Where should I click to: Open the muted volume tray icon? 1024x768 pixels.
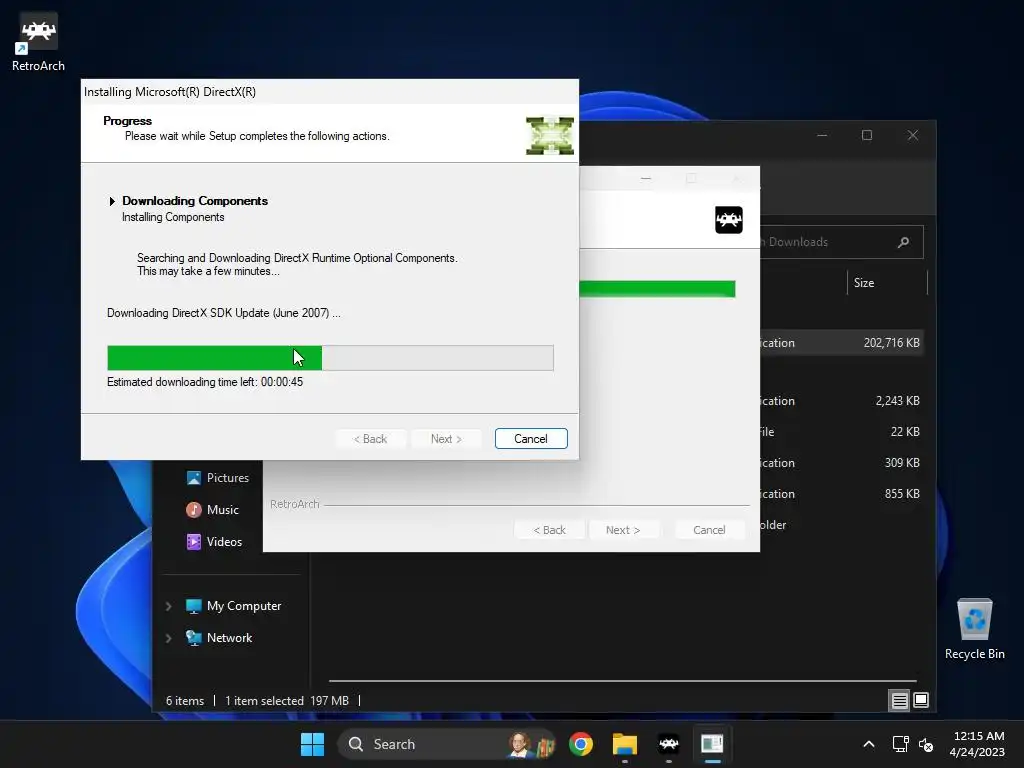pos(926,744)
